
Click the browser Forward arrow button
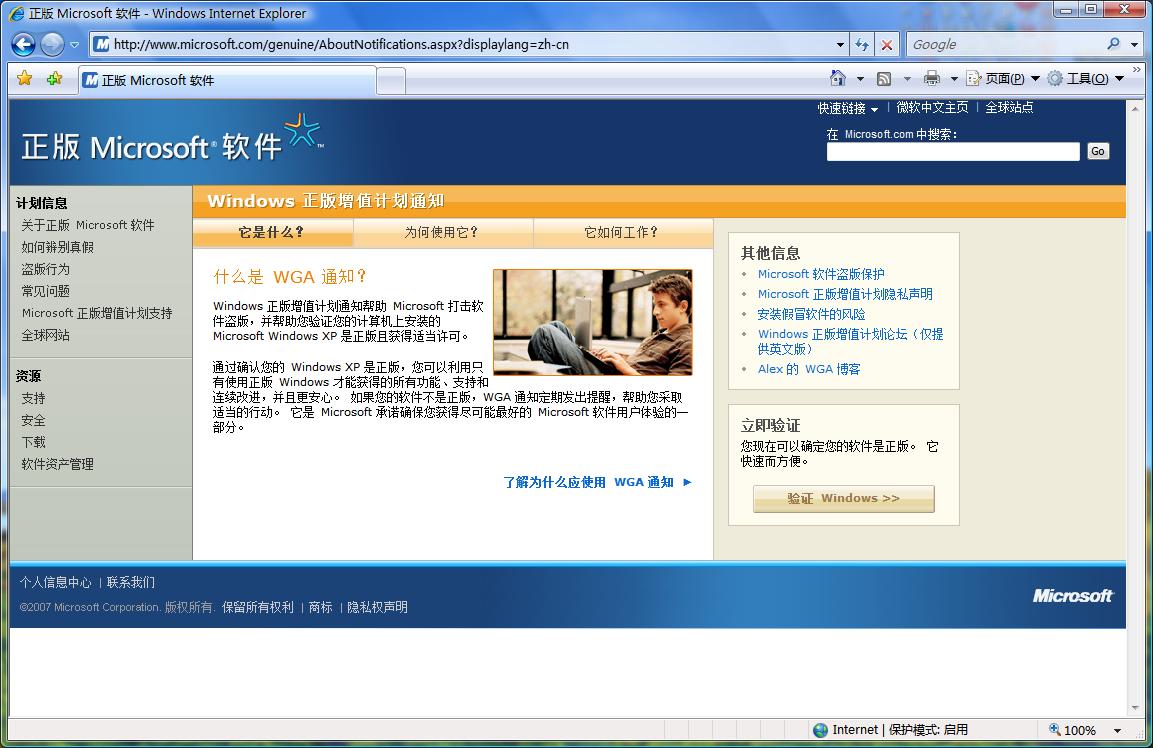click(52, 45)
